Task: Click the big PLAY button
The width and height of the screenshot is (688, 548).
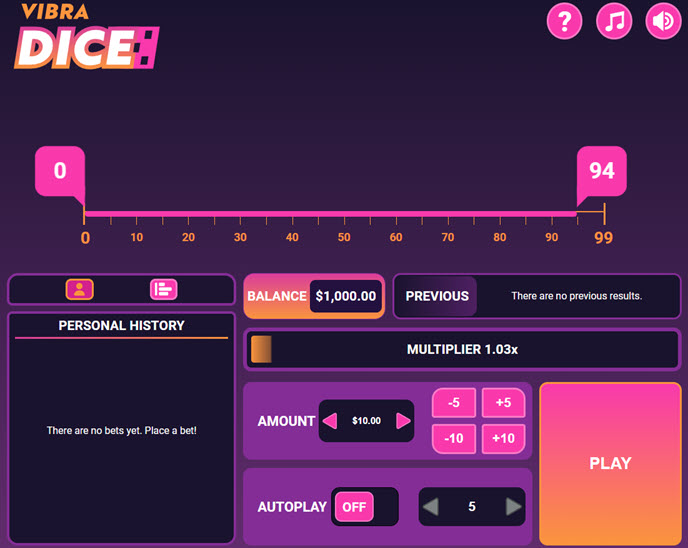Action: point(610,463)
